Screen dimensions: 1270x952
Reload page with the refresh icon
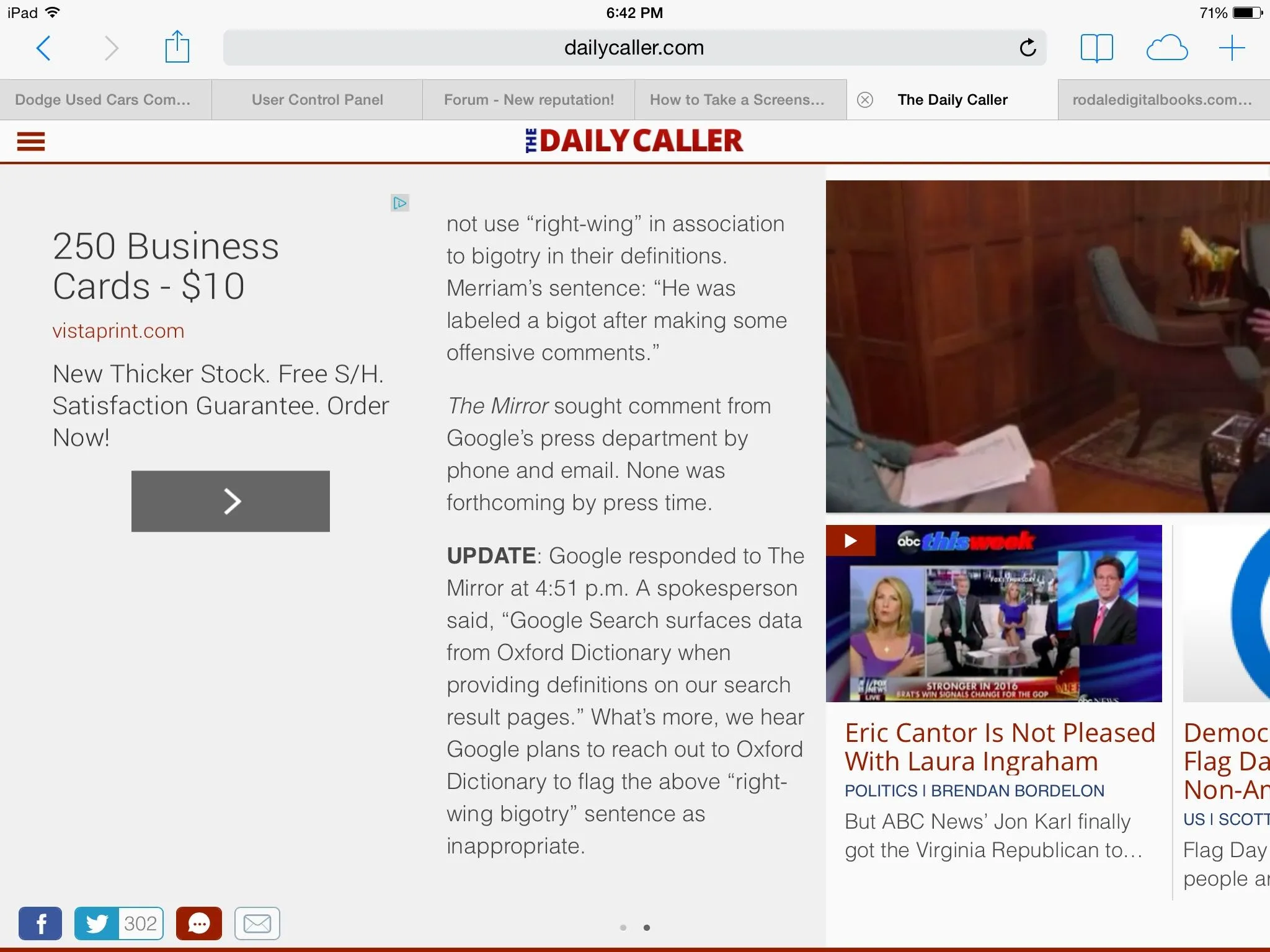click(x=1028, y=48)
